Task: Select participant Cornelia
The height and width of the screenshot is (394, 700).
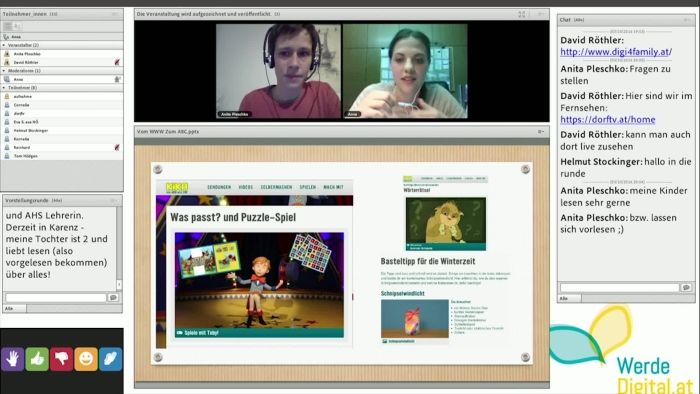Action: point(62,105)
